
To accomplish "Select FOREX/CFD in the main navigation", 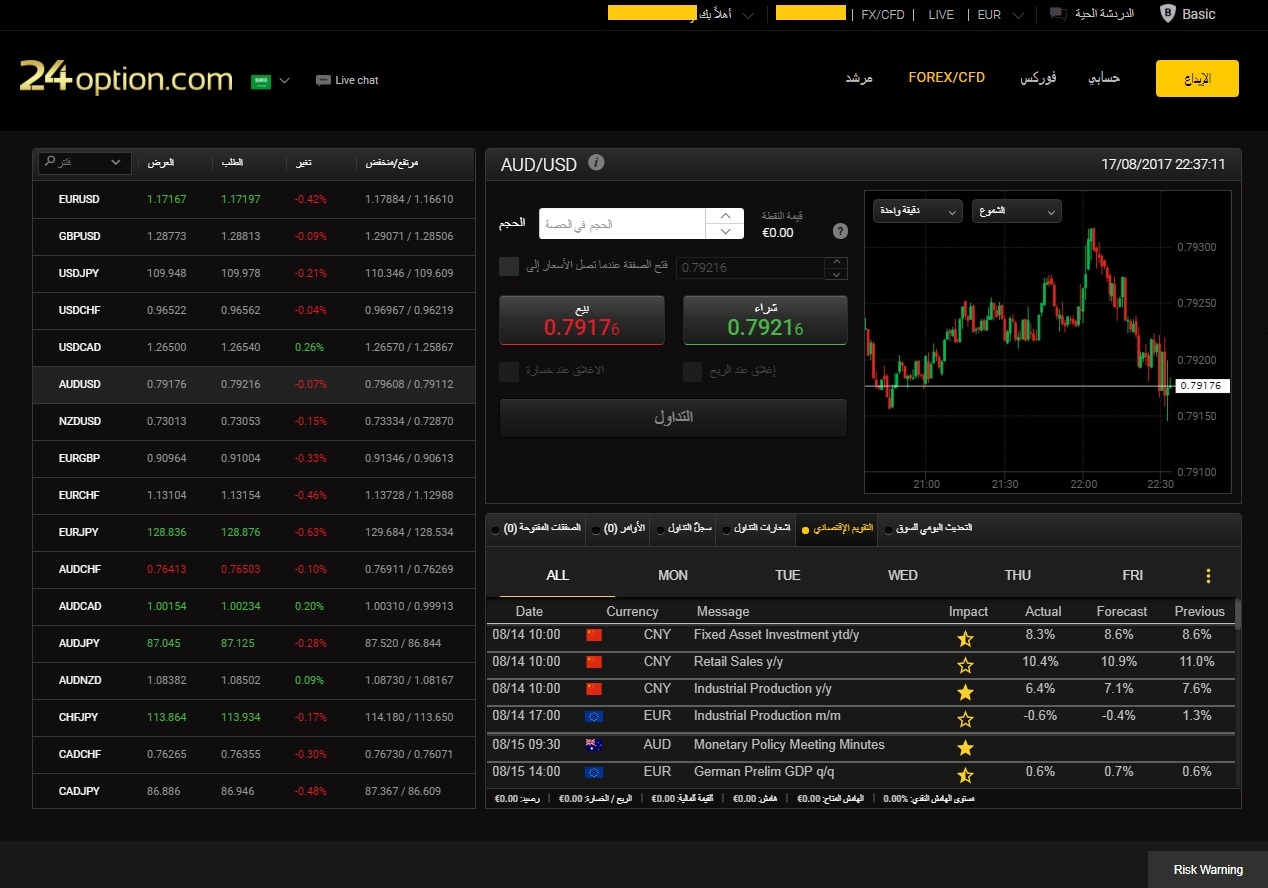I will click(x=946, y=77).
